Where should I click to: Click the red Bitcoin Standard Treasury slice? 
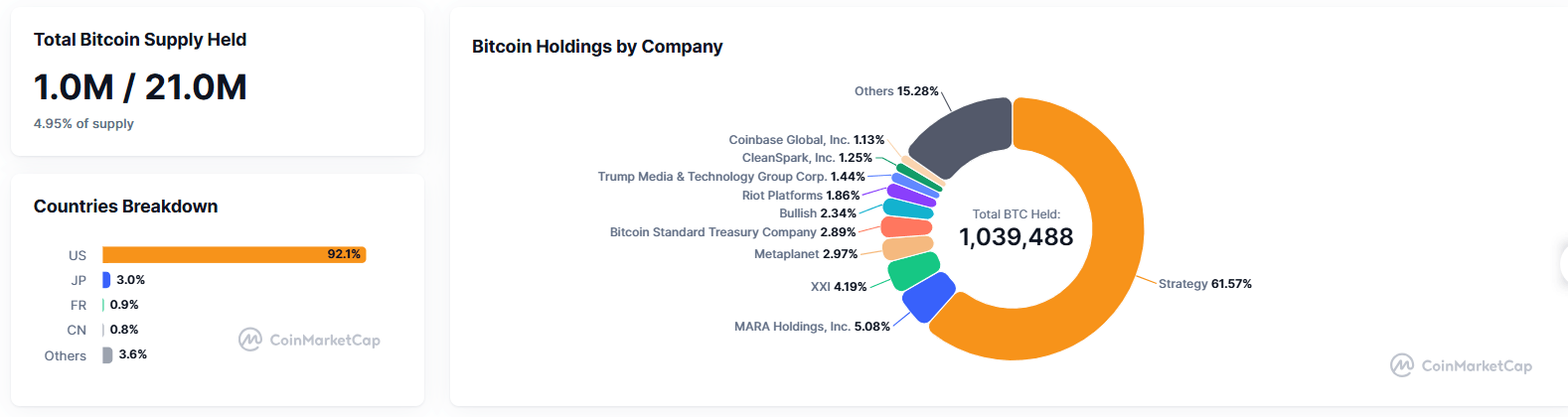[906, 227]
